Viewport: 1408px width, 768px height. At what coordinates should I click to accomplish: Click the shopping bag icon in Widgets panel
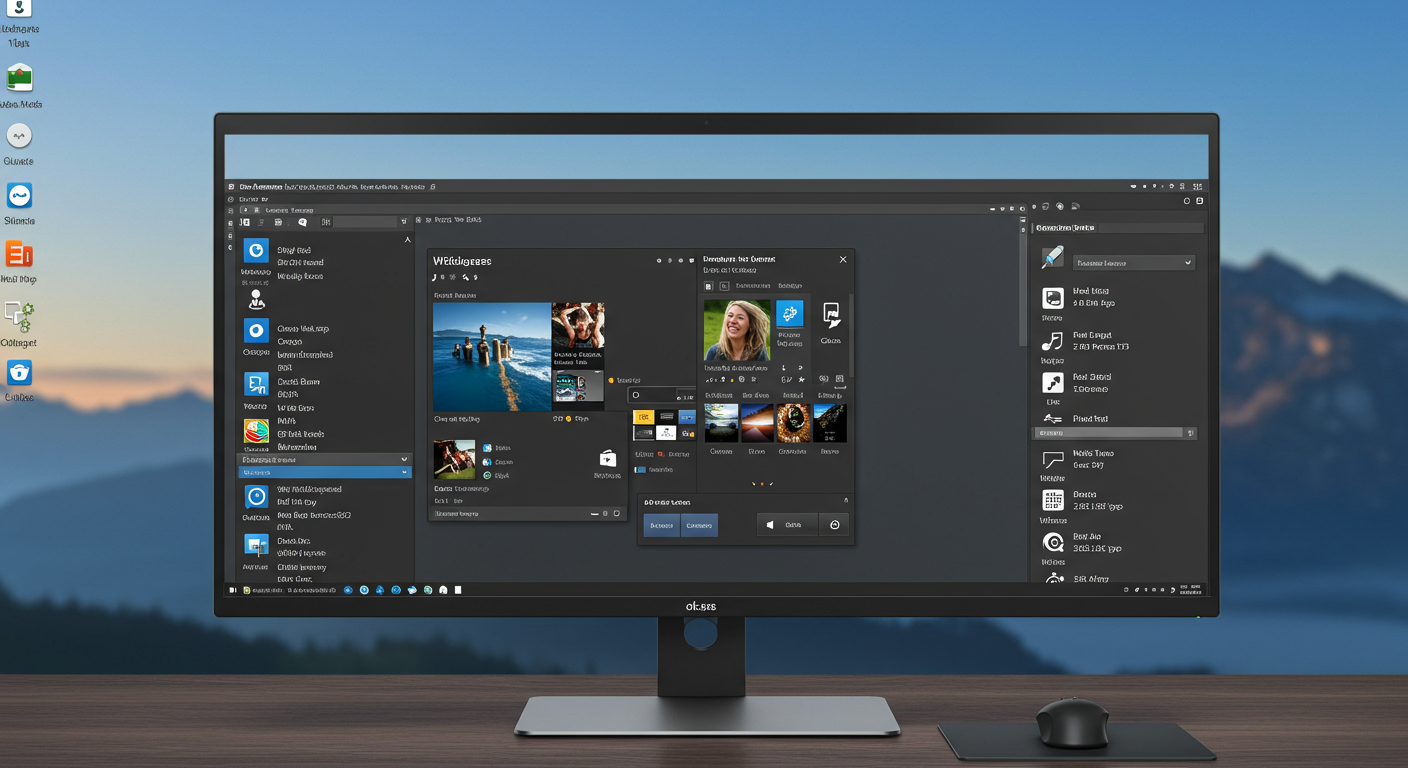(607, 458)
